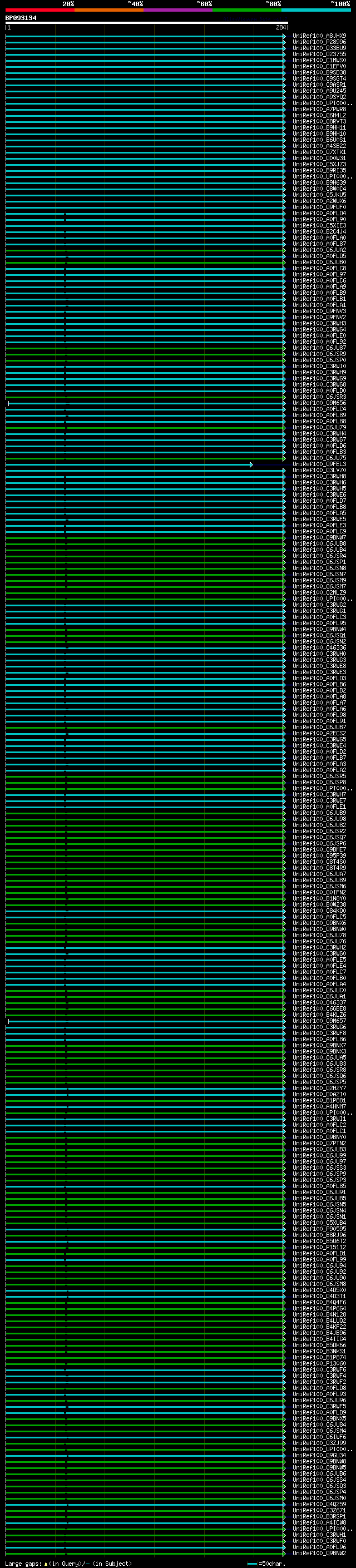The image size is (356, 1568).
Task: Select the UniRef100_B9SD38 label
Action: 319,72
